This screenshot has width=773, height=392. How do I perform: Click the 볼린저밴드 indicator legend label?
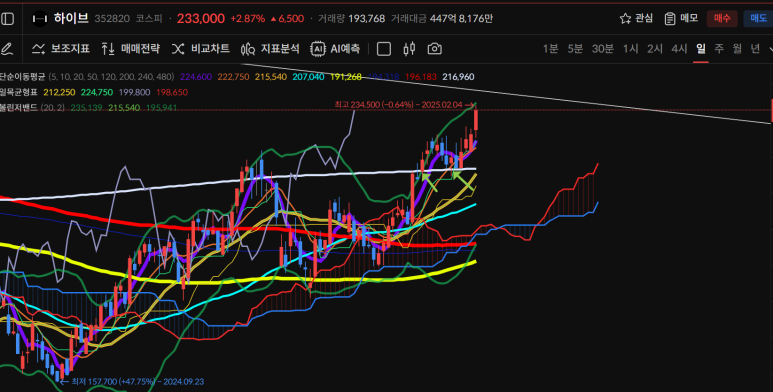click(x=19, y=107)
